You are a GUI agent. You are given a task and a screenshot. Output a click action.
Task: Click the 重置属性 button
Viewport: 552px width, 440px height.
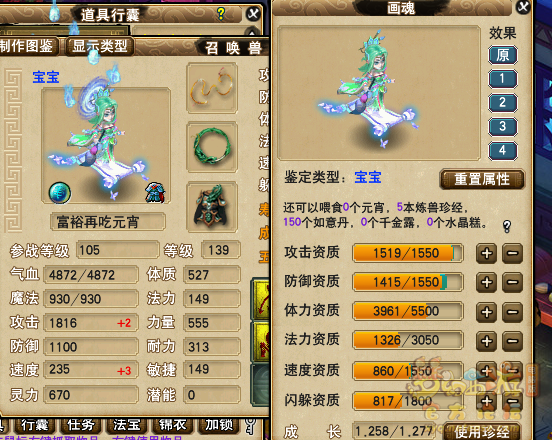pyautogui.click(x=482, y=179)
